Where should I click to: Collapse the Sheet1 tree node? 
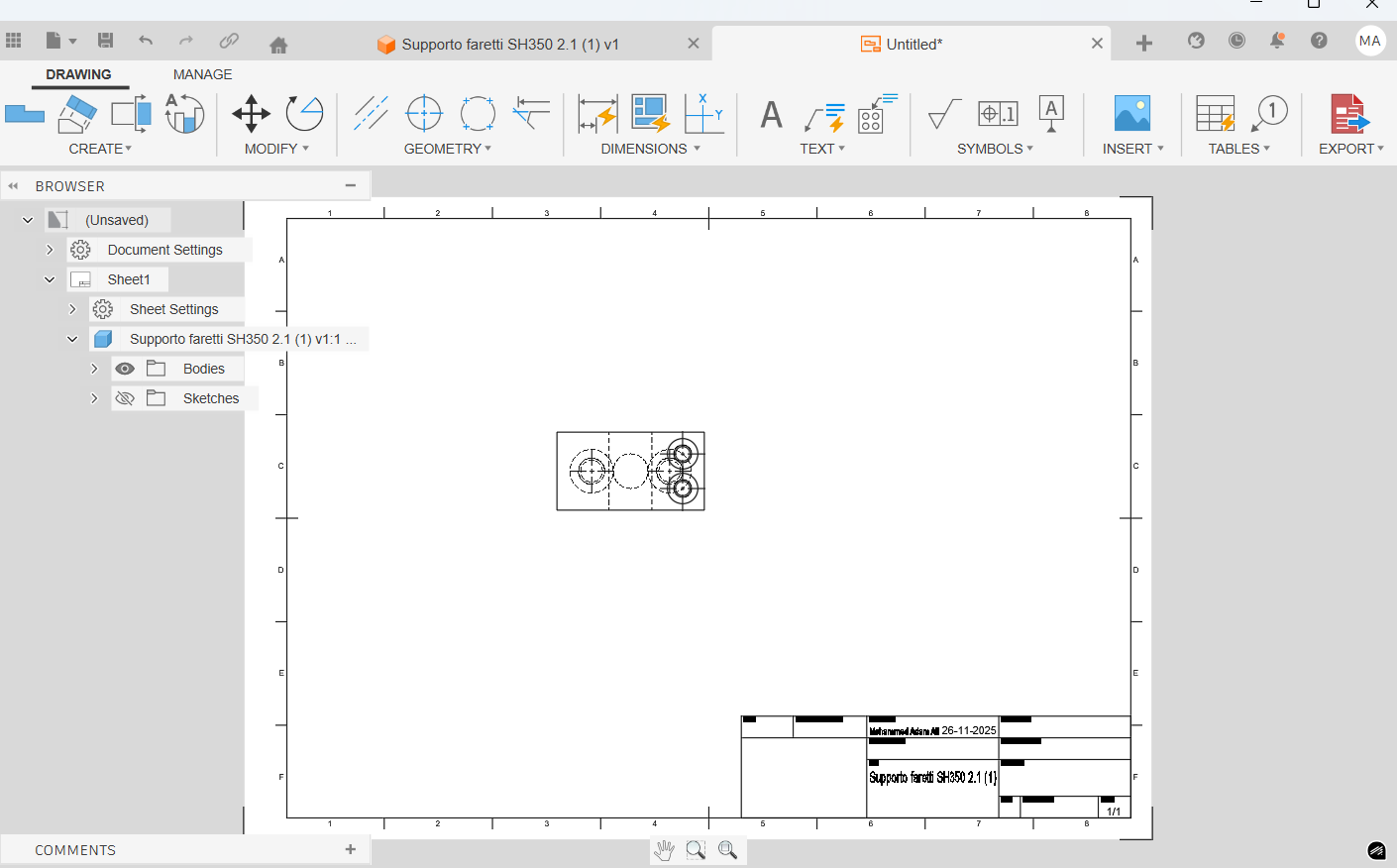click(50, 279)
